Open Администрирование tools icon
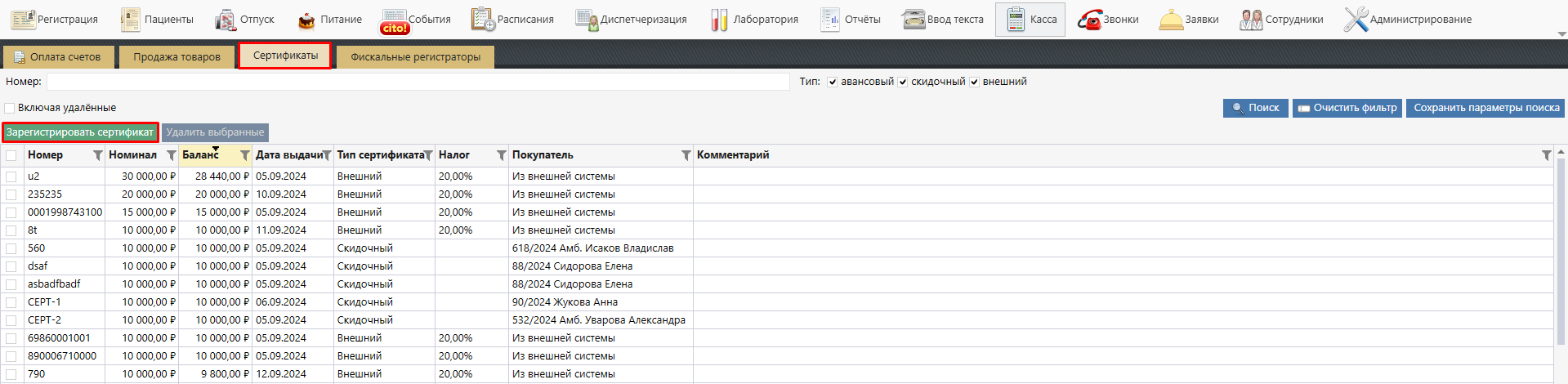Image resolution: width=1568 pixels, height=384 pixels. click(1356, 20)
